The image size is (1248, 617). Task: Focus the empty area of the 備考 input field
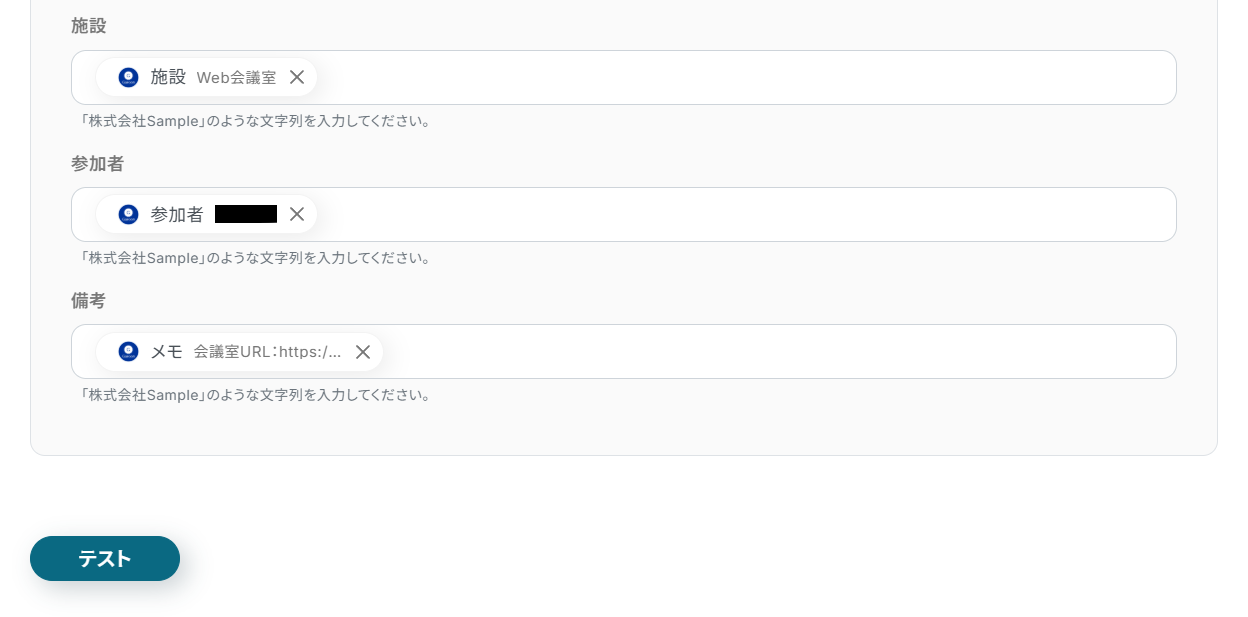point(770,351)
